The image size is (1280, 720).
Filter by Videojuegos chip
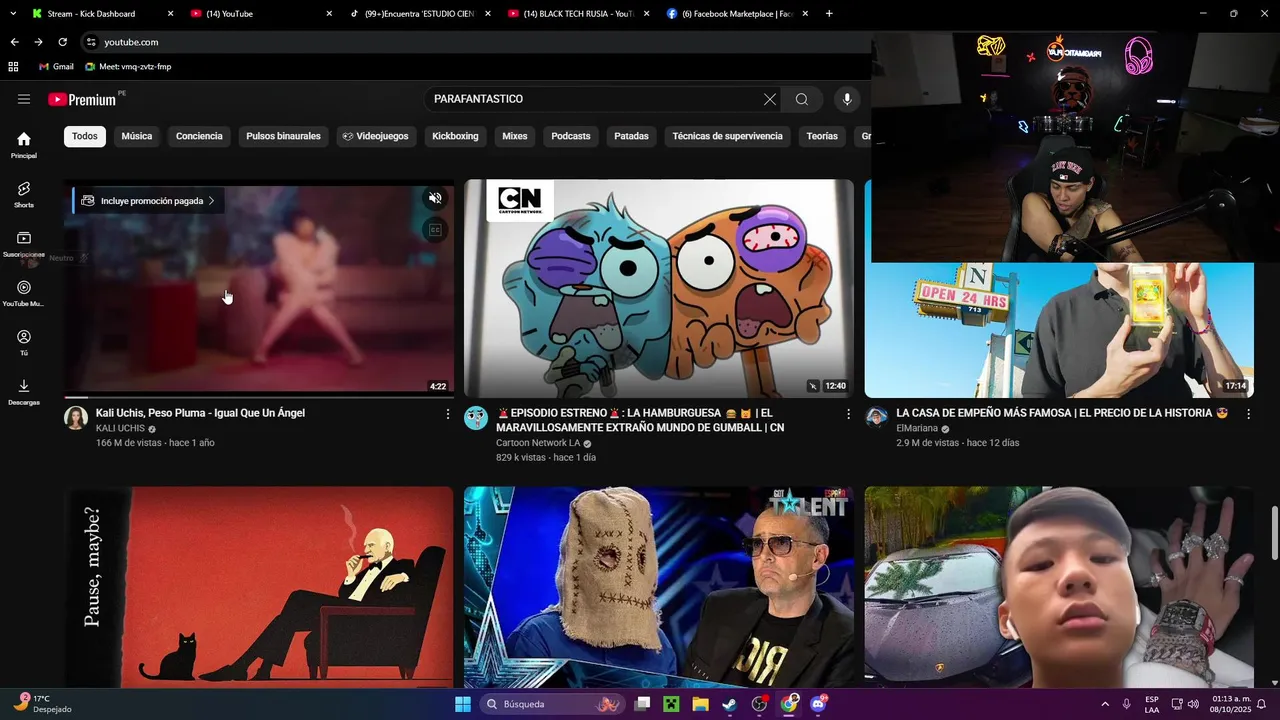click(376, 136)
